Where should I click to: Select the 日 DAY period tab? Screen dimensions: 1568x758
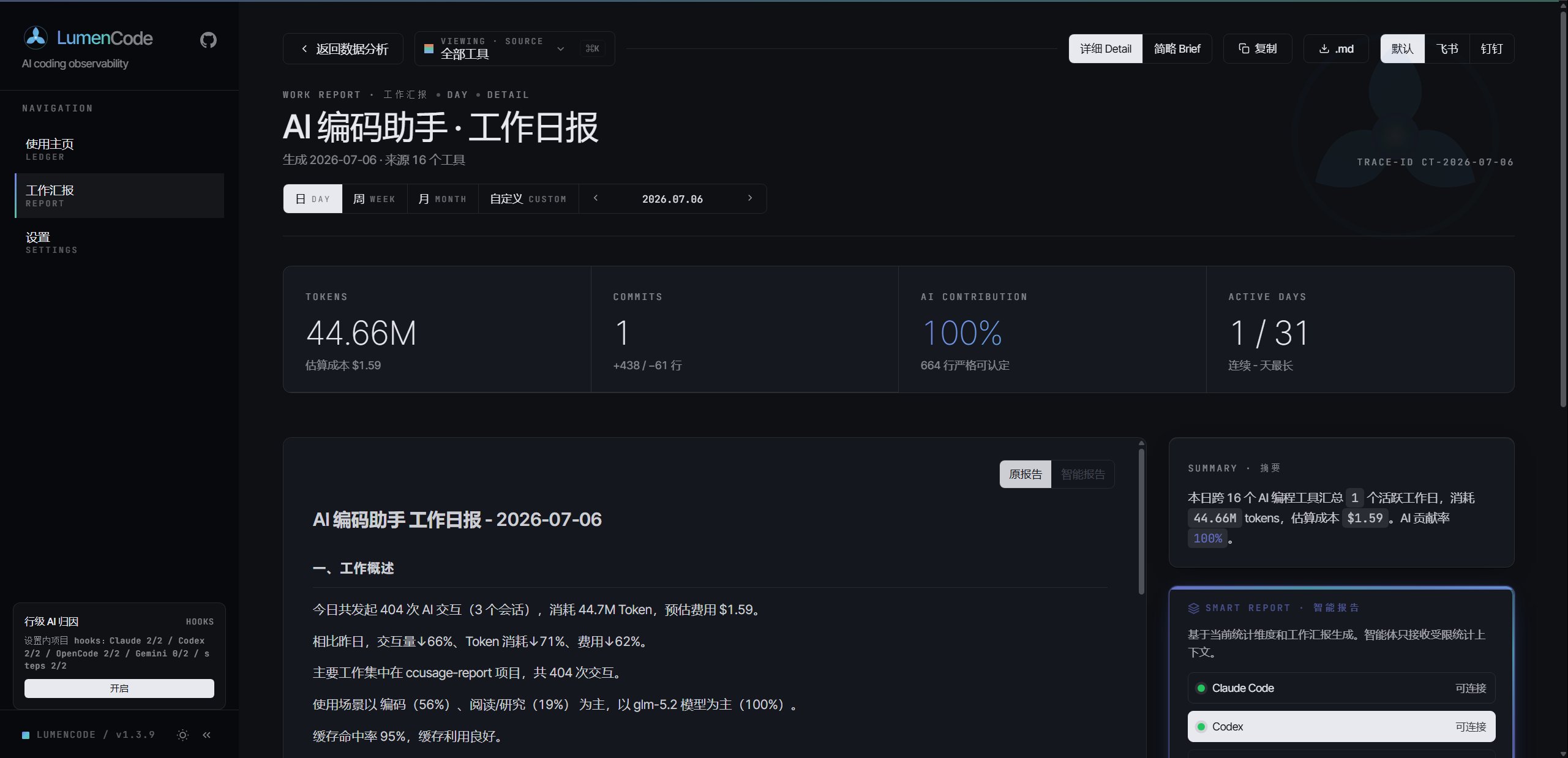click(x=313, y=198)
